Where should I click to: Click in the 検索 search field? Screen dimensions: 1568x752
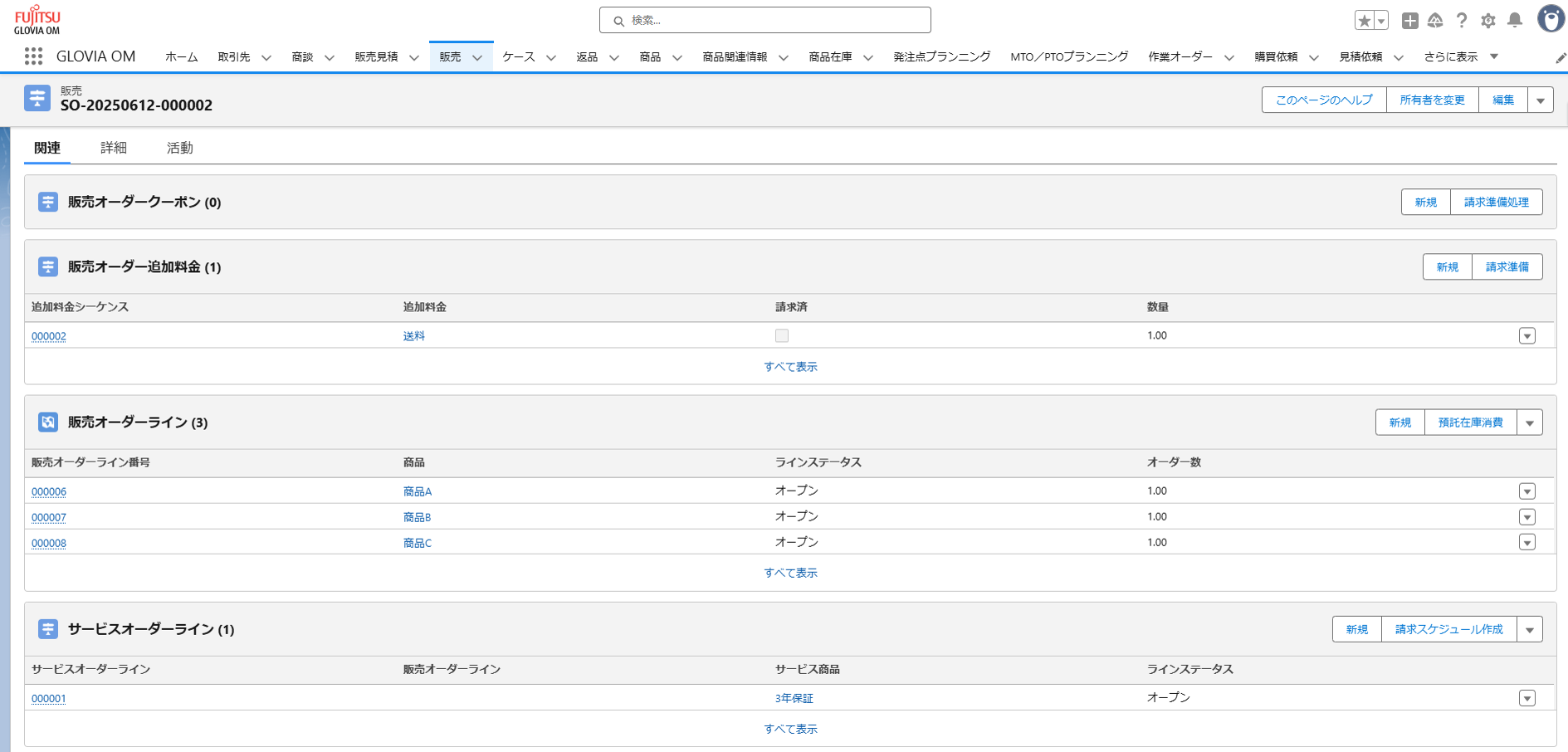click(x=765, y=20)
